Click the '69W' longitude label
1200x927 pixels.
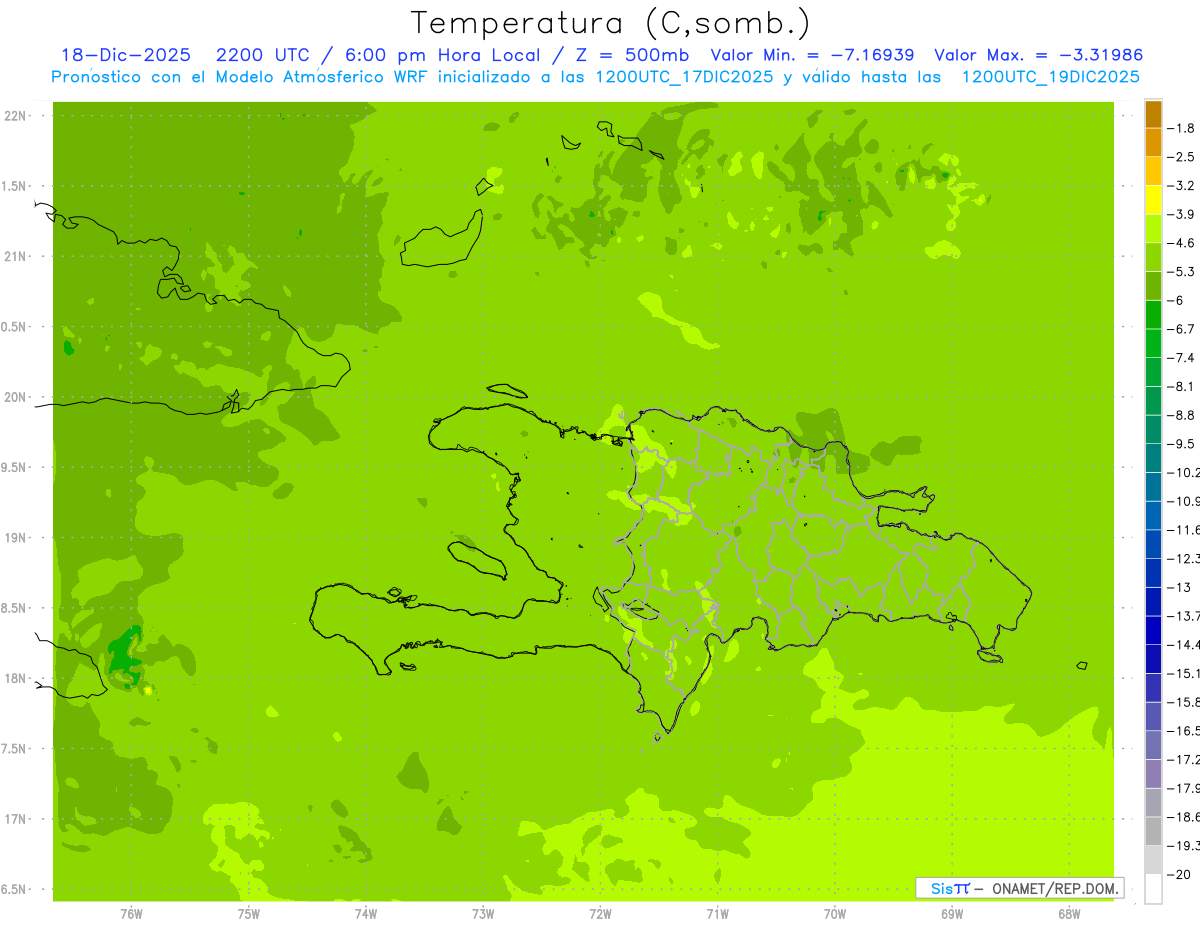(952, 914)
